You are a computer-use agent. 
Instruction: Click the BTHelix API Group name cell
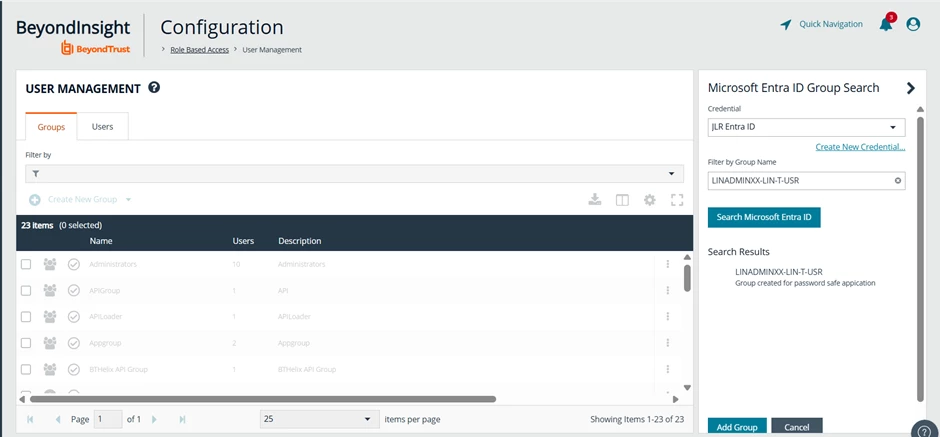119,369
